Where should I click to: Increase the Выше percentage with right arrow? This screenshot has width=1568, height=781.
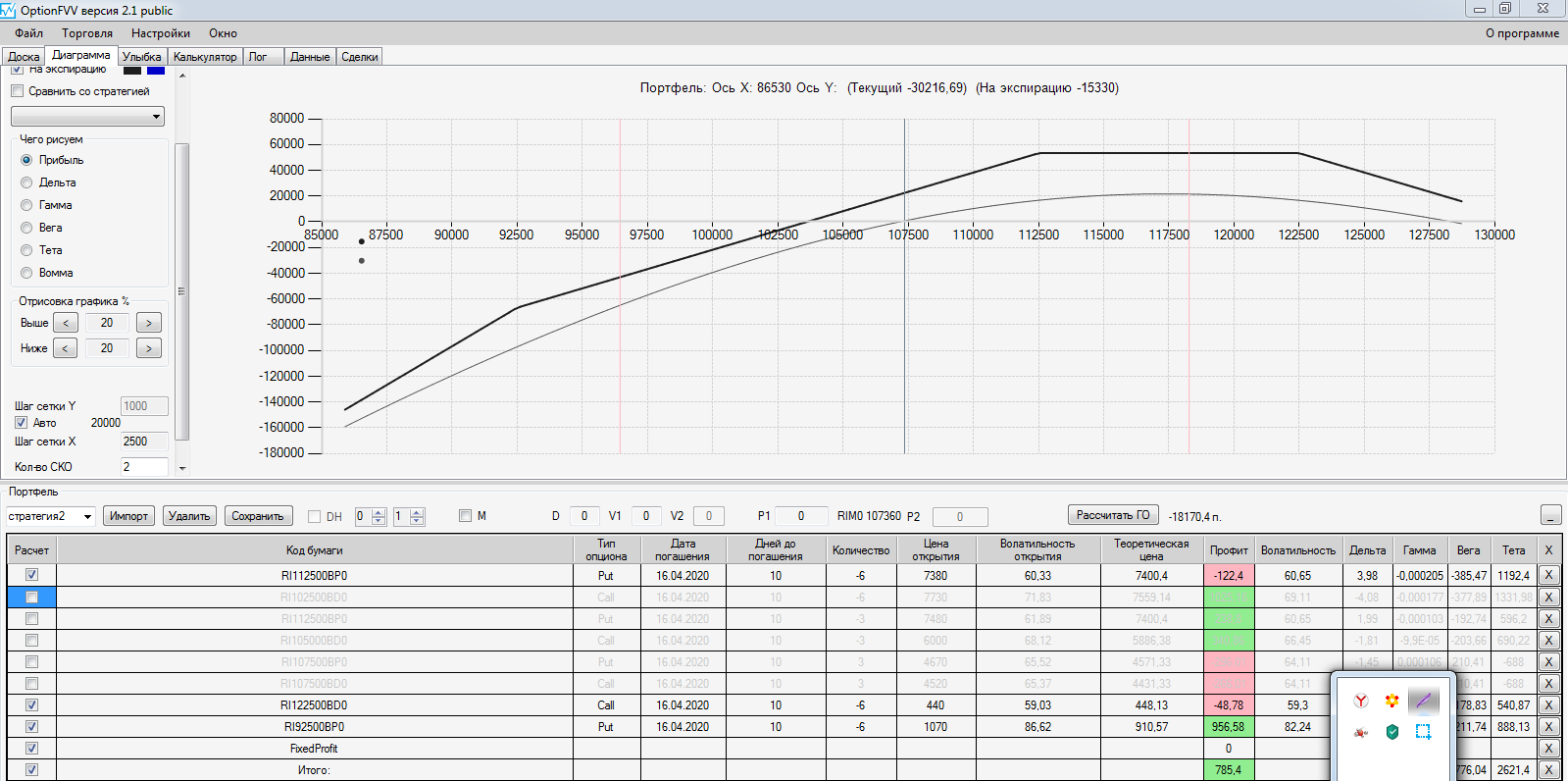(x=149, y=323)
